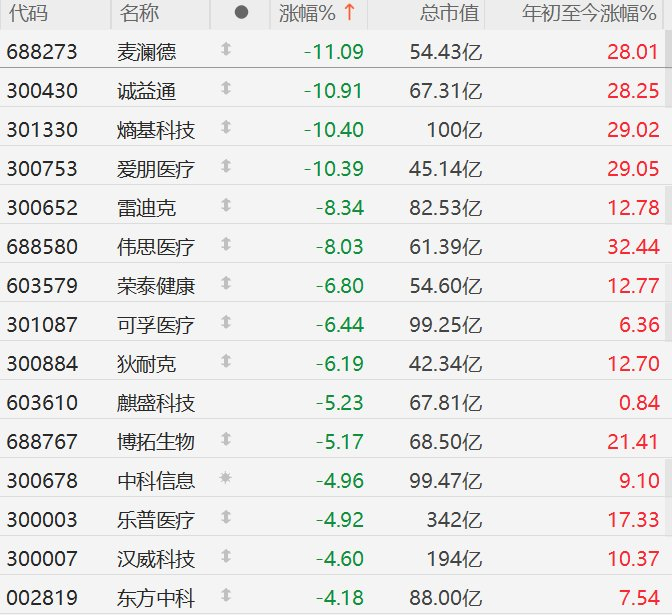The width and height of the screenshot is (672, 615).
Task: Click market cap 100亿
Action: (x=455, y=130)
